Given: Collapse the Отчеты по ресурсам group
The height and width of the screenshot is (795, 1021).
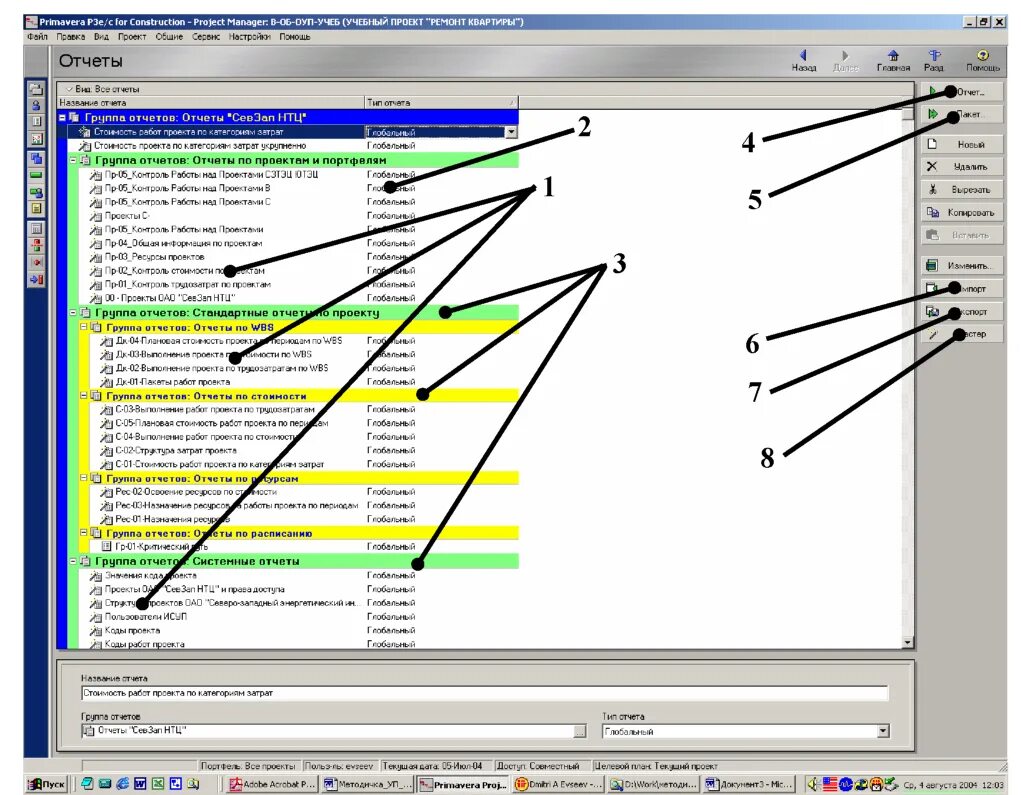Looking at the screenshot, I should (84, 478).
